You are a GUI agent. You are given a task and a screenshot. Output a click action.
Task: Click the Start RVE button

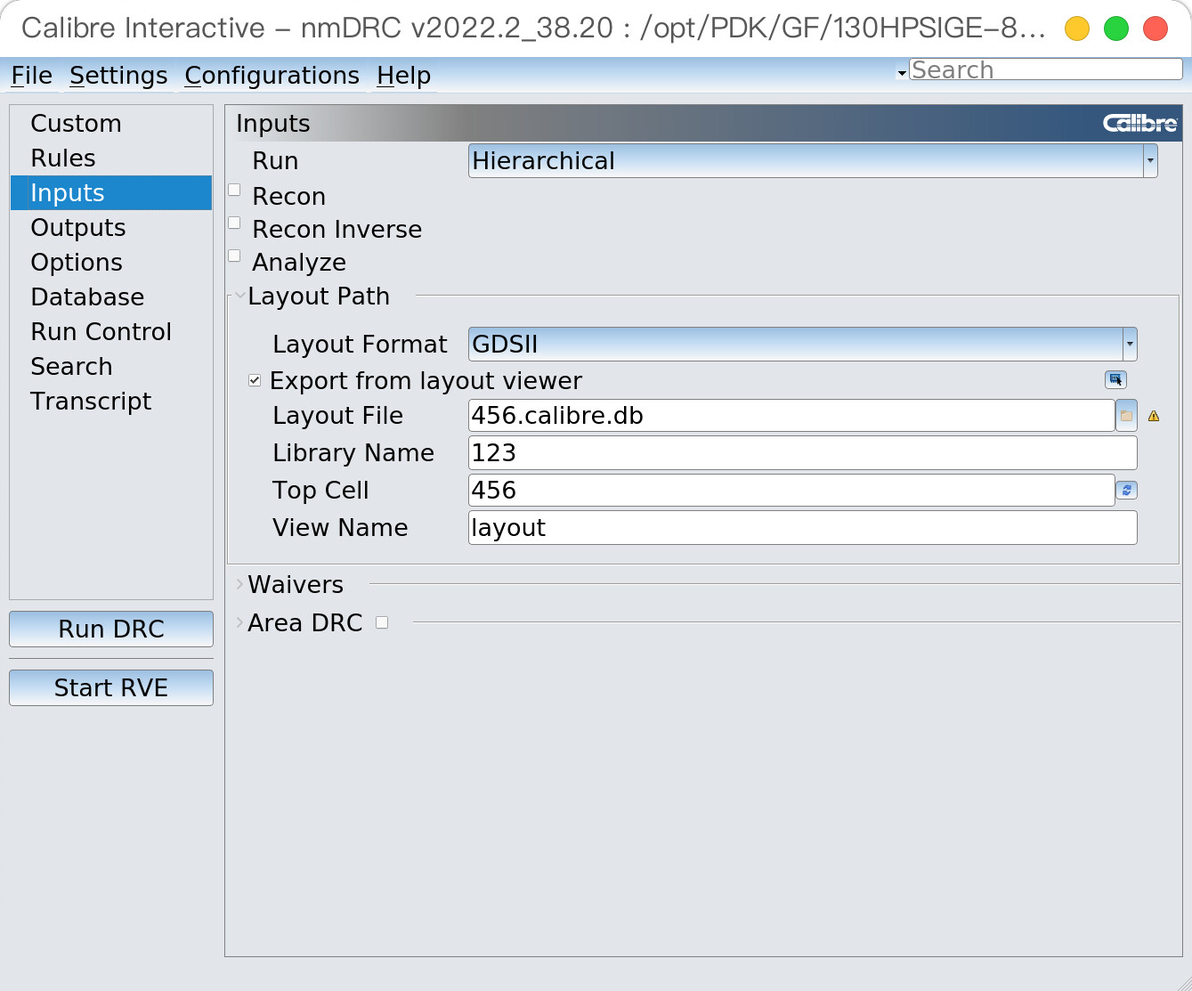point(111,688)
